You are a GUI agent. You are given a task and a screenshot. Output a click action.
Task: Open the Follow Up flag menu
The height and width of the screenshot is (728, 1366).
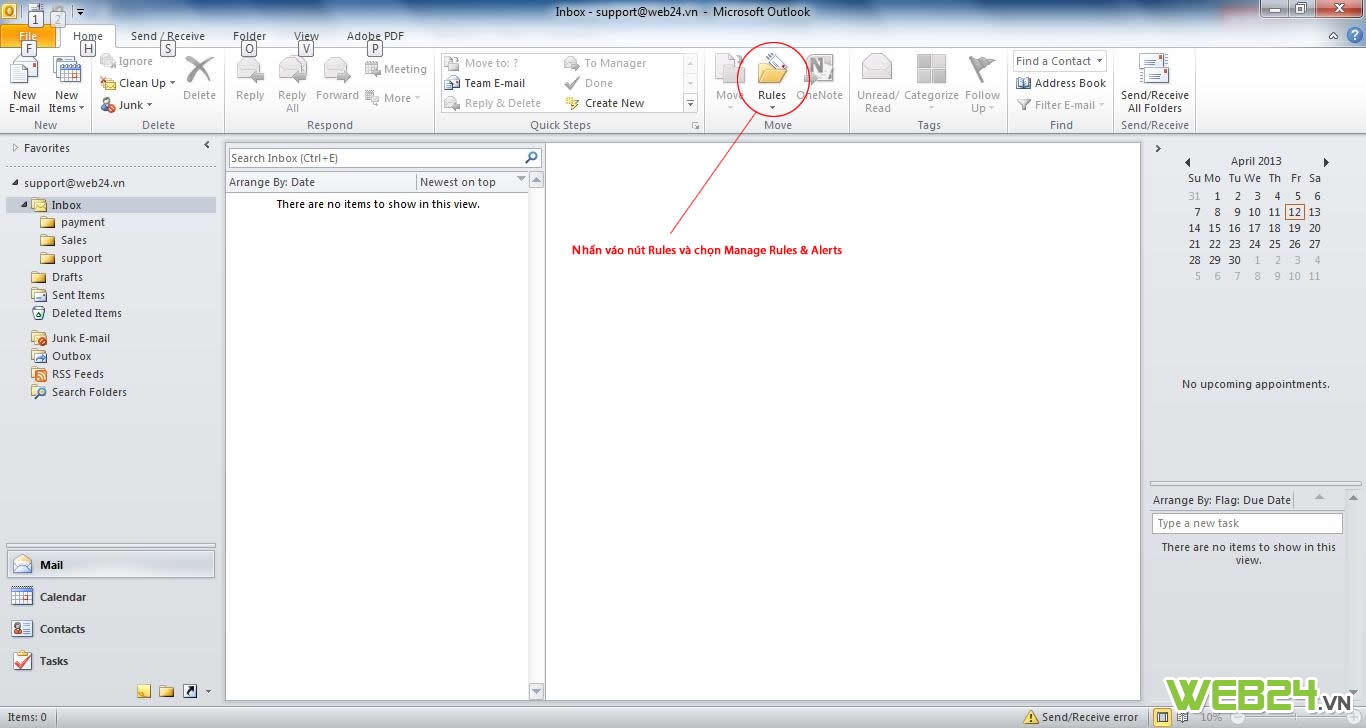[x=982, y=84]
